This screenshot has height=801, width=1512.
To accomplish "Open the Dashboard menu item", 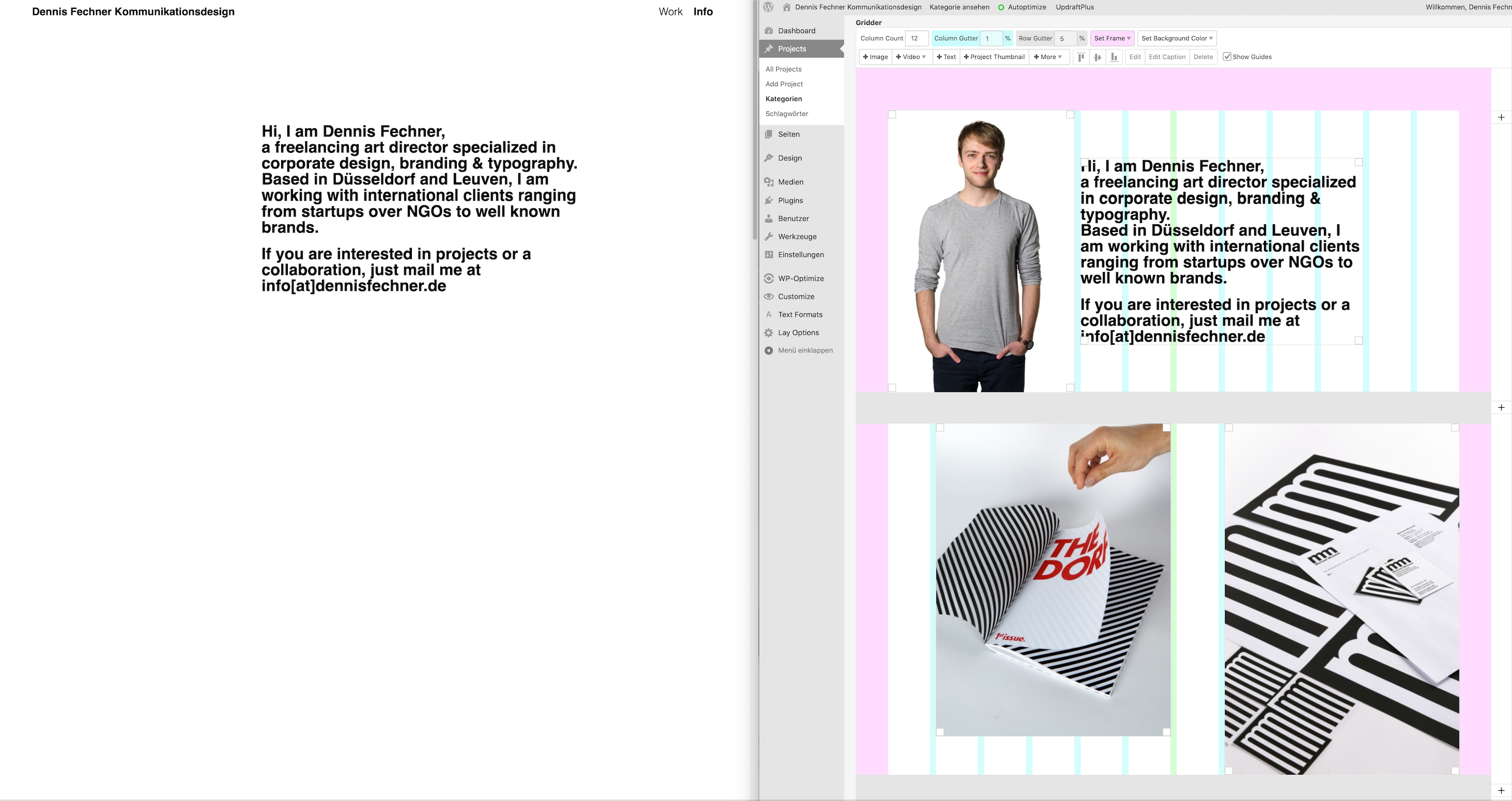I will coord(796,30).
